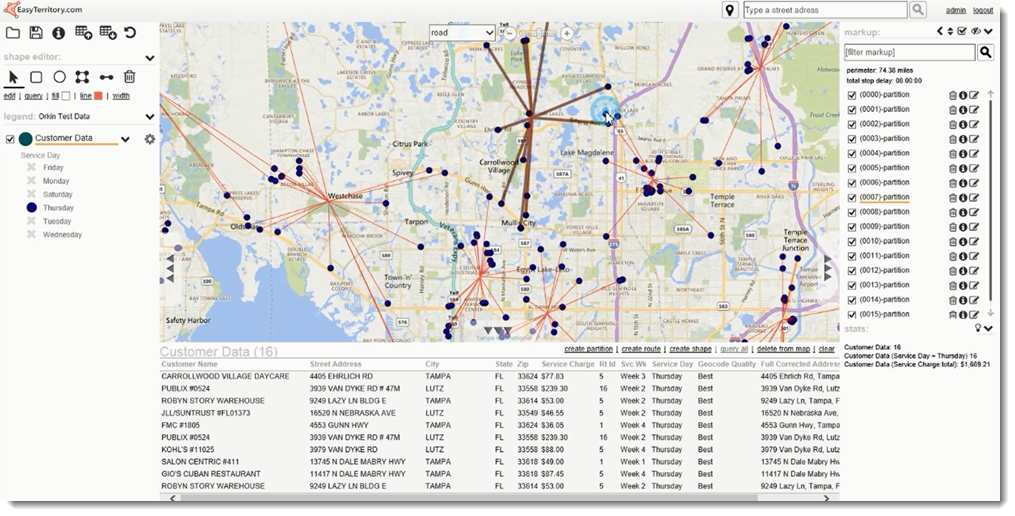
Task: Show info for (0003)-partition
Action: pyautogui.click(x=963, y=139)
